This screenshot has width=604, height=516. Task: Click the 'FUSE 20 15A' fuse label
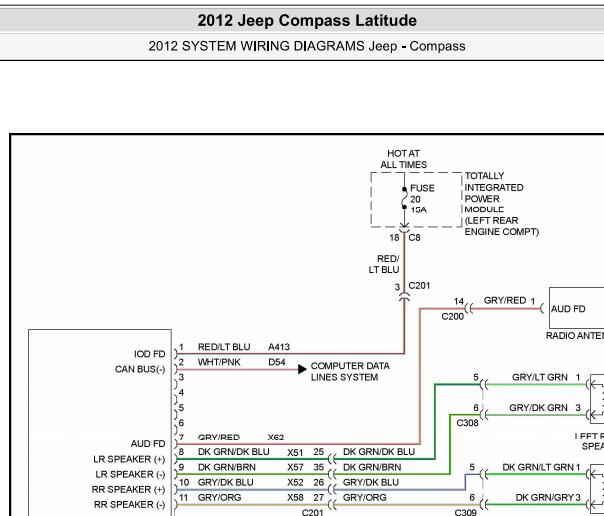coord(422,199)
